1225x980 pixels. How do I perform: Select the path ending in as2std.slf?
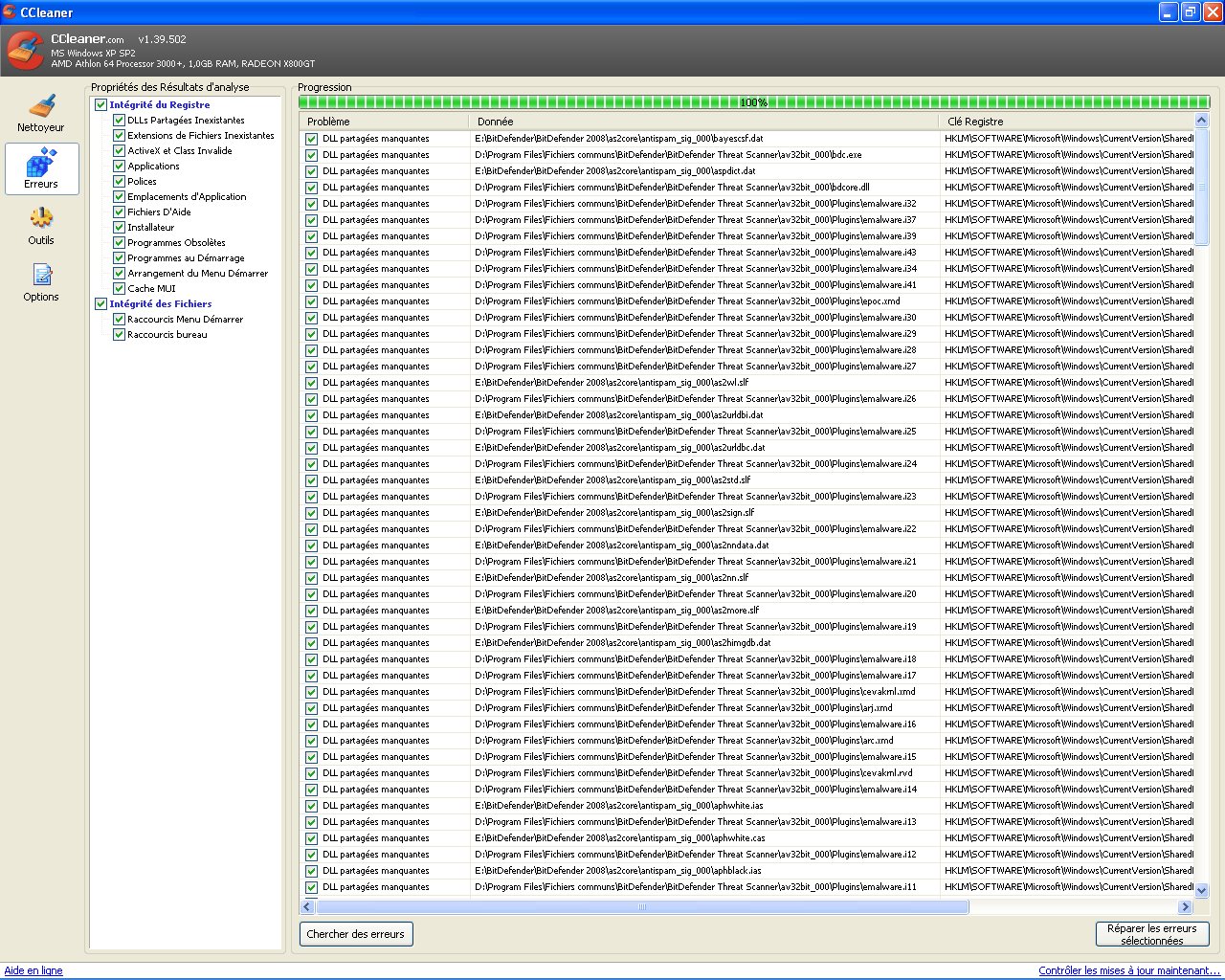coord(612,480)
